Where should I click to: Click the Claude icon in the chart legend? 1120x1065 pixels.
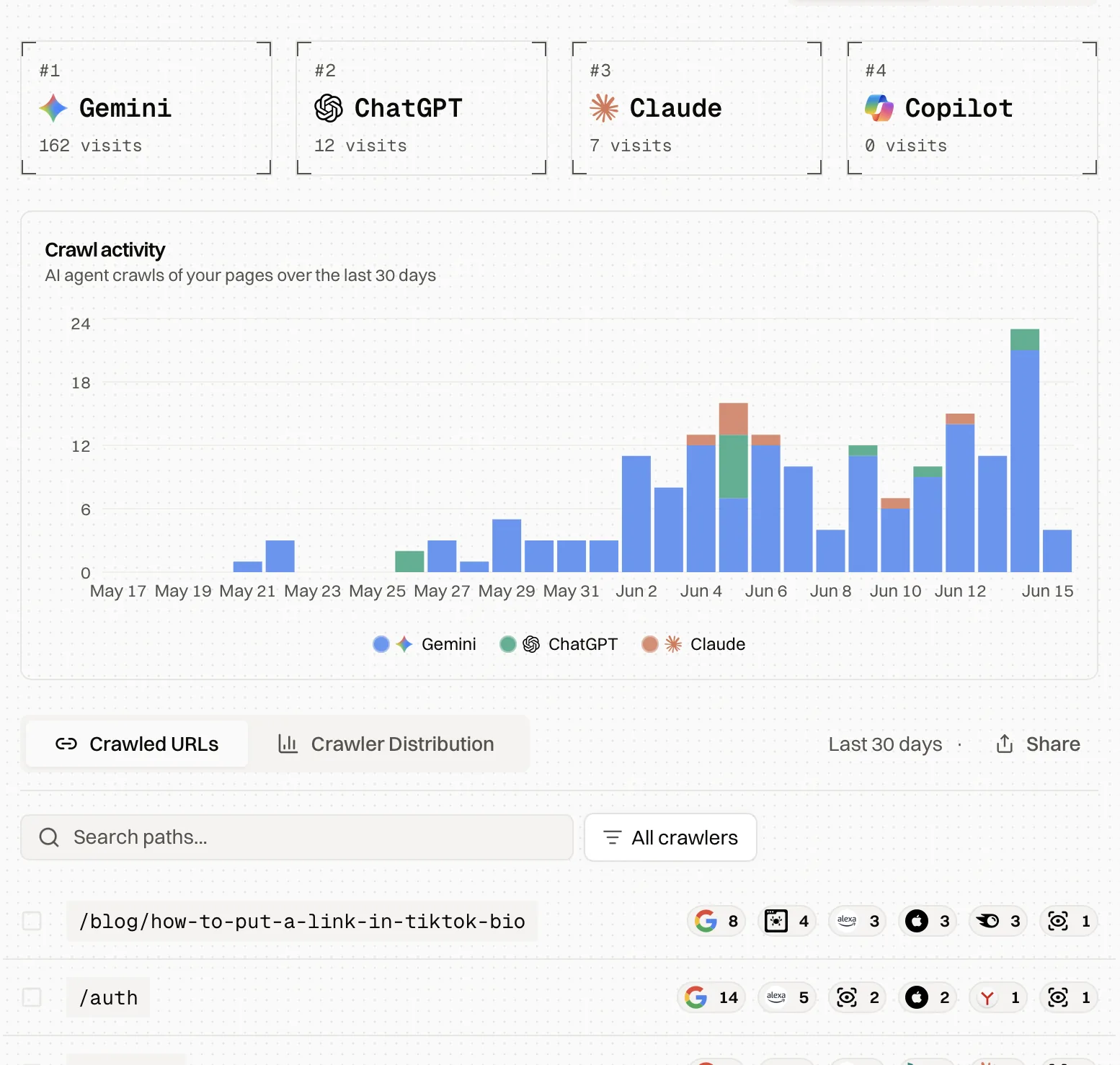(673, 644)
